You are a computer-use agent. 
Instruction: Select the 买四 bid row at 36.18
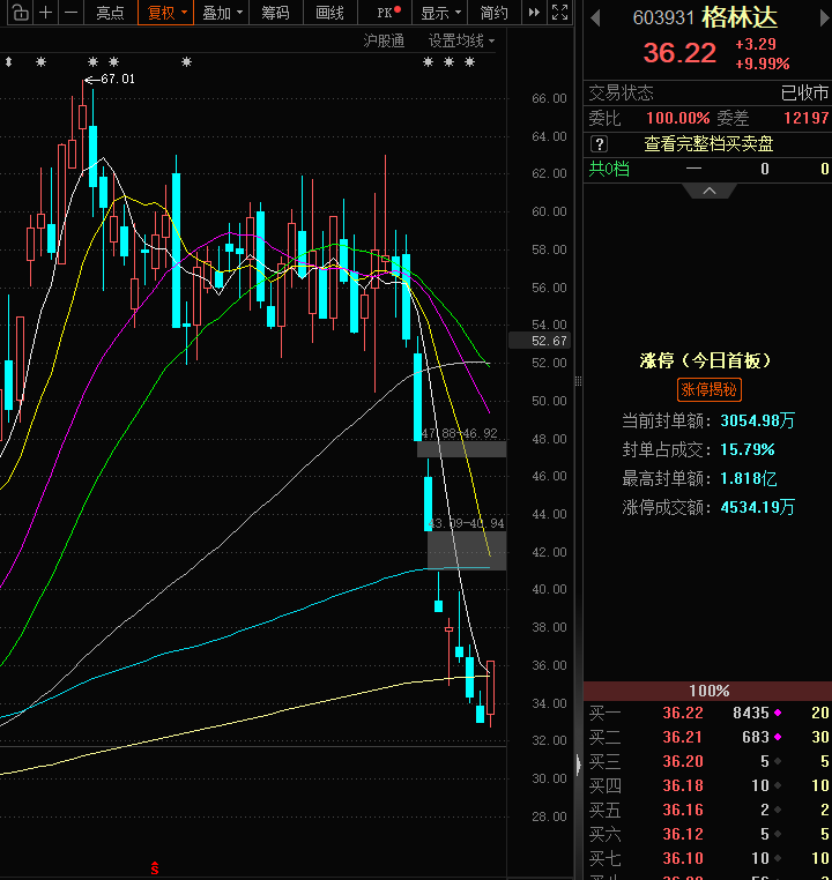(x=708, y=785)
